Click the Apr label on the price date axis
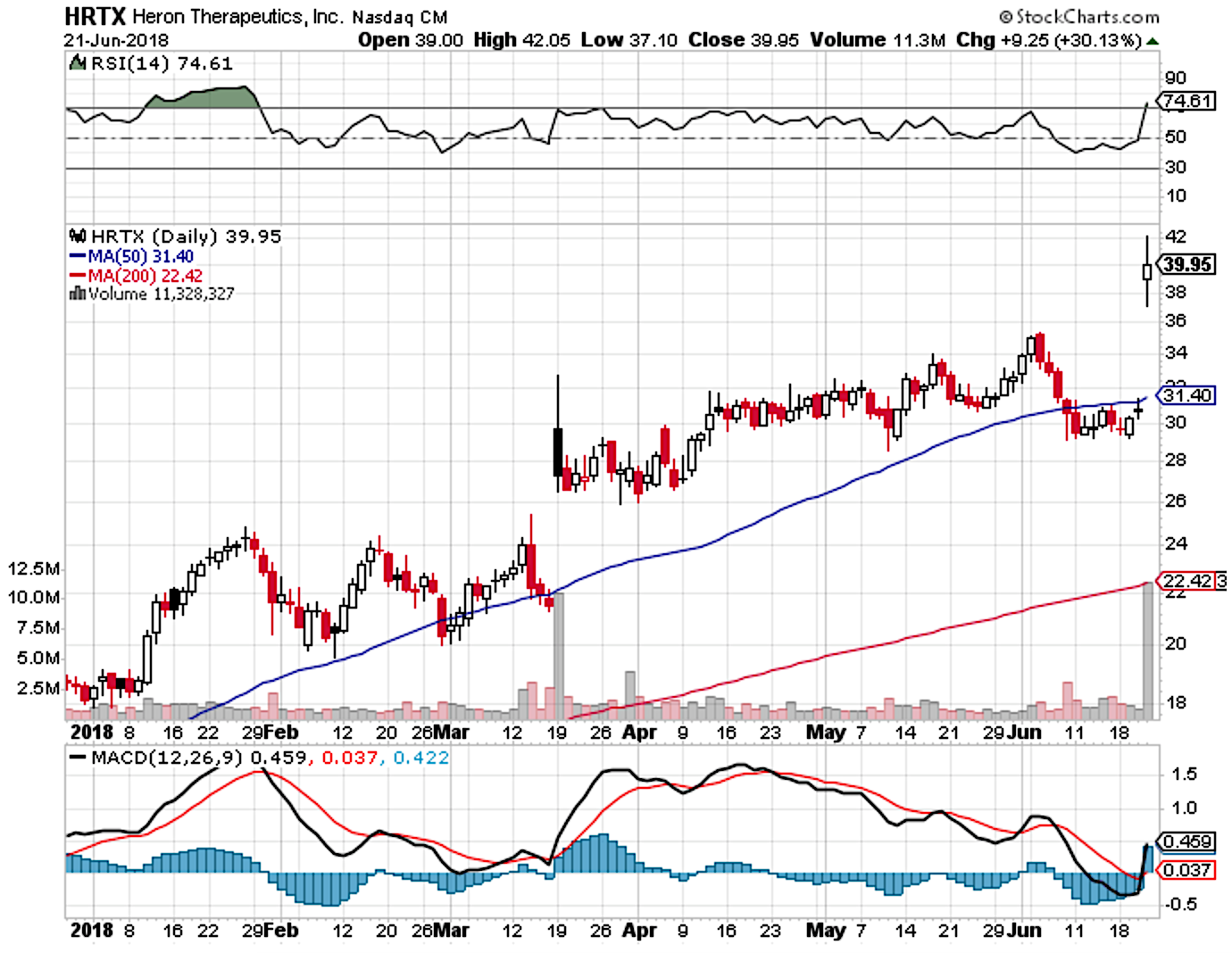The height and width of the screenshot is (953, 1232). click(639, 733)
